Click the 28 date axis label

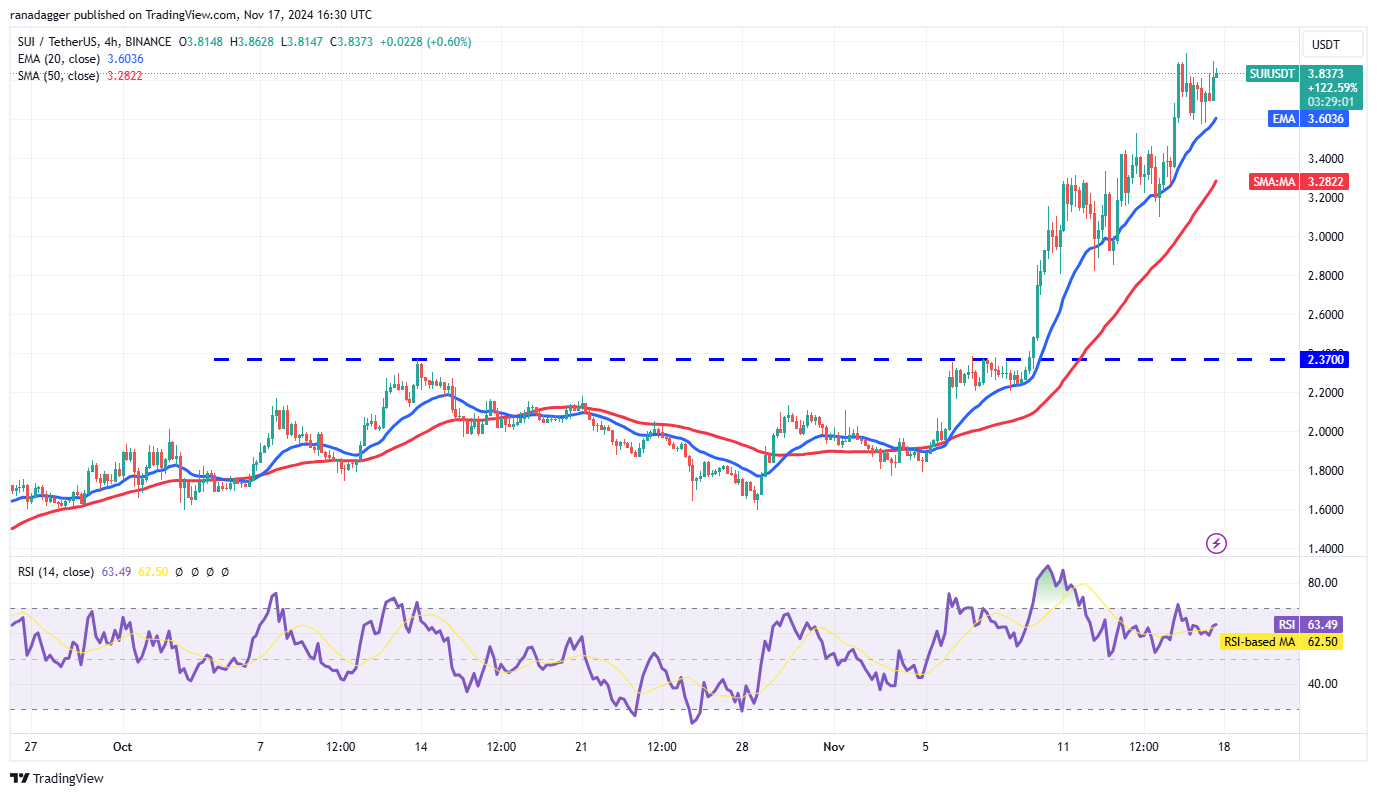point(743,747)
